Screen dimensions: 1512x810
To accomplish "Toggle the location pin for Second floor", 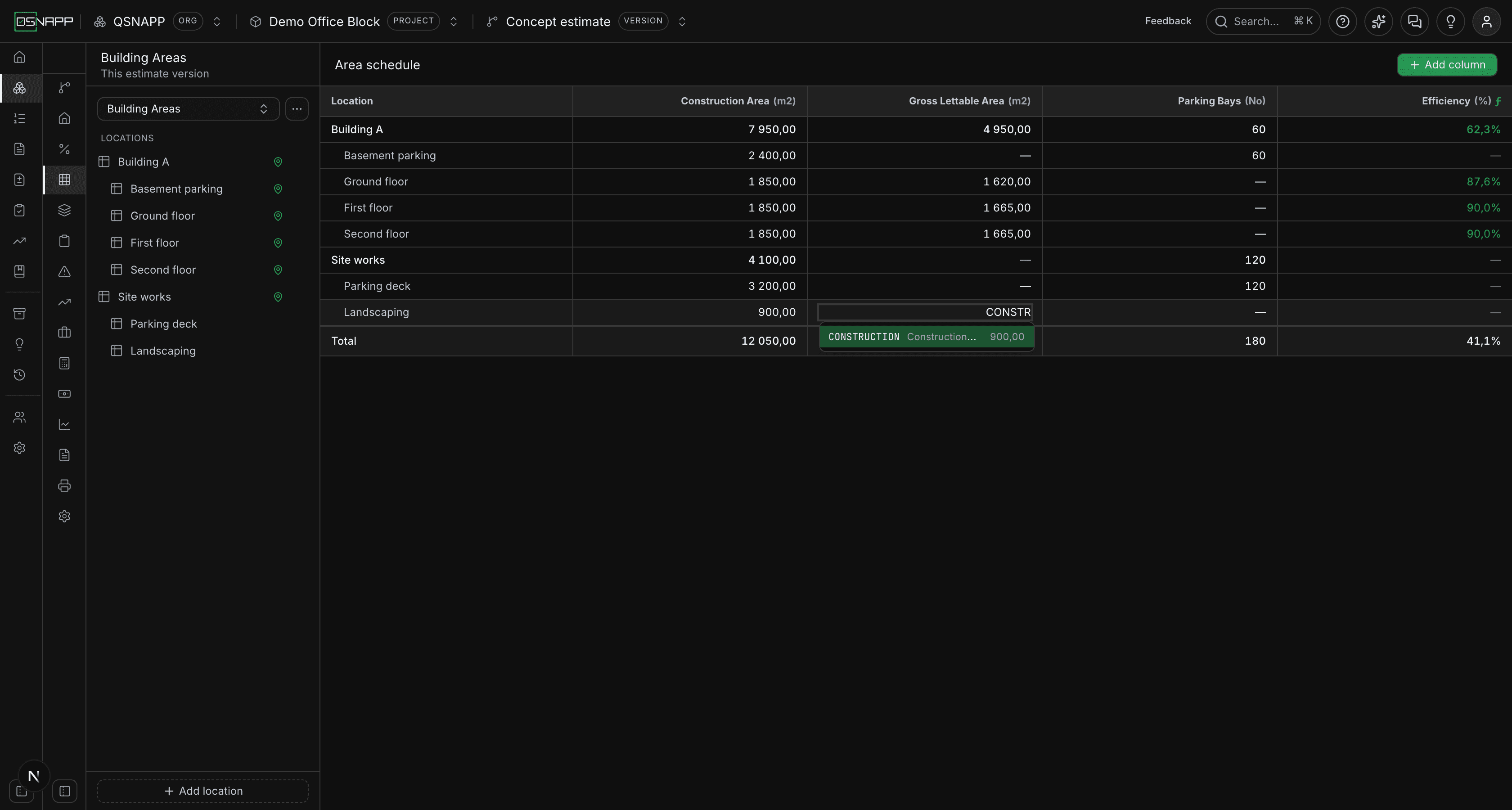I will [x=278, y=270].
